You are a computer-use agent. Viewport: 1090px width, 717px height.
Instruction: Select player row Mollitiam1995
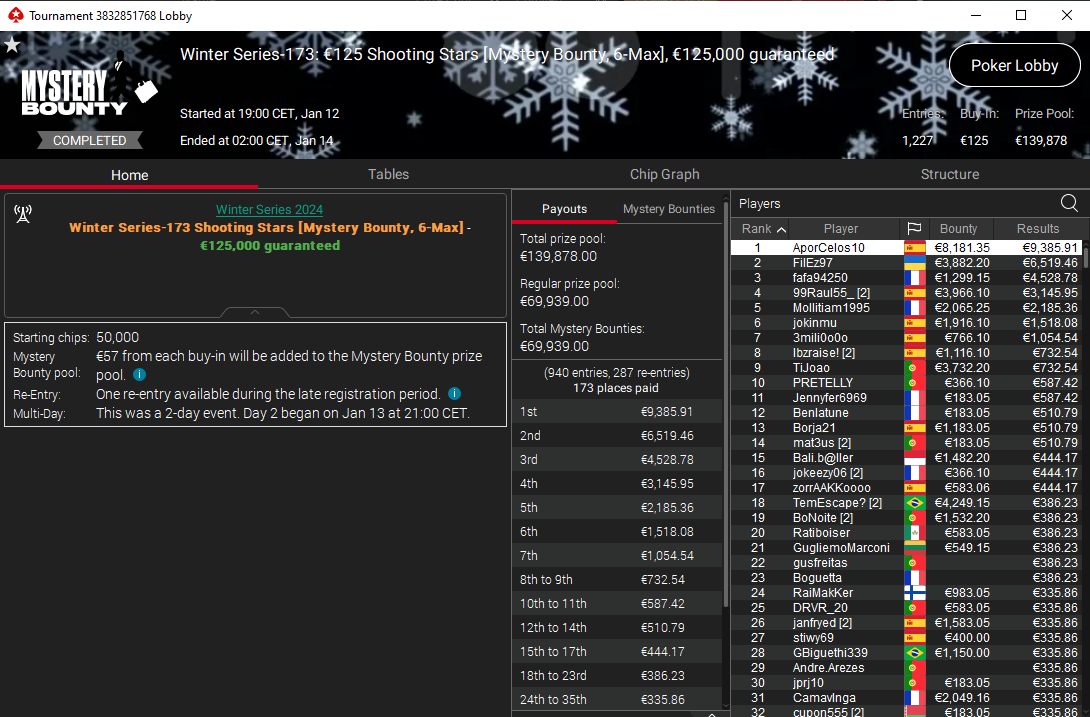coord(906,307)
